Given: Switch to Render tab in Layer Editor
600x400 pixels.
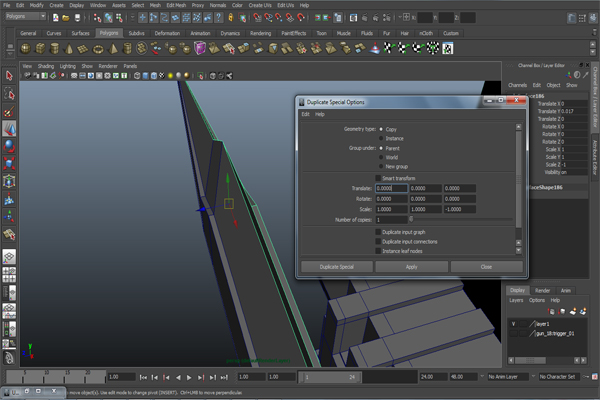Looking at the screenshot, I should coord(543,291).
